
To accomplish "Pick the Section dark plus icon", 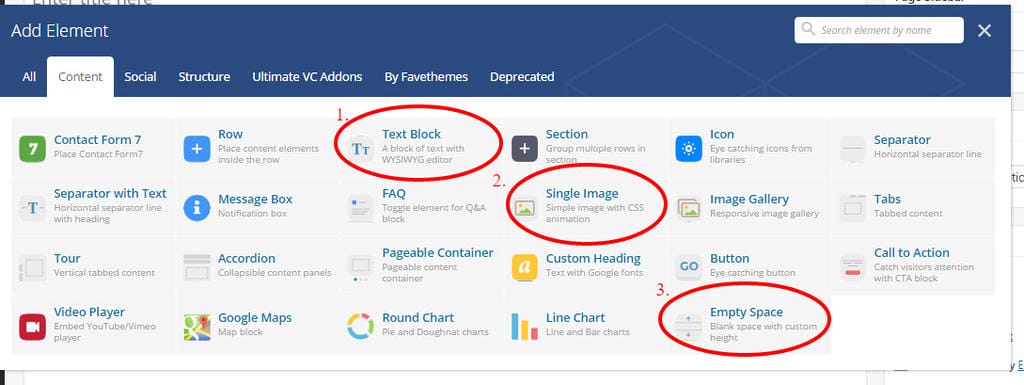I will [524, 149].
